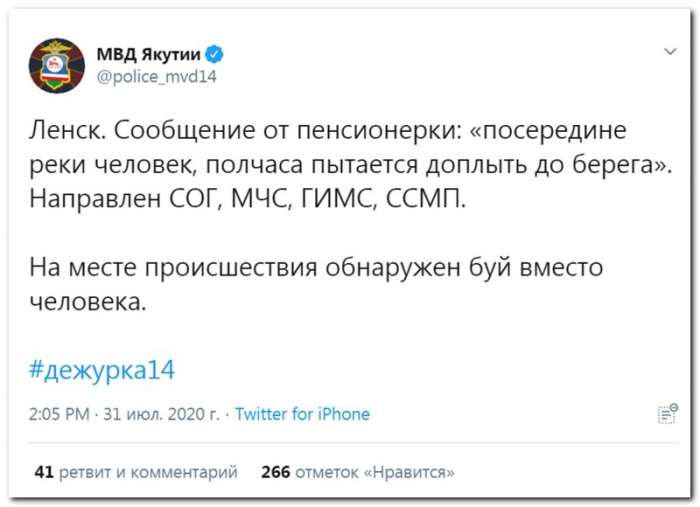
Task: Open the #дежурка14 hashtag
Action: (102, 370)
